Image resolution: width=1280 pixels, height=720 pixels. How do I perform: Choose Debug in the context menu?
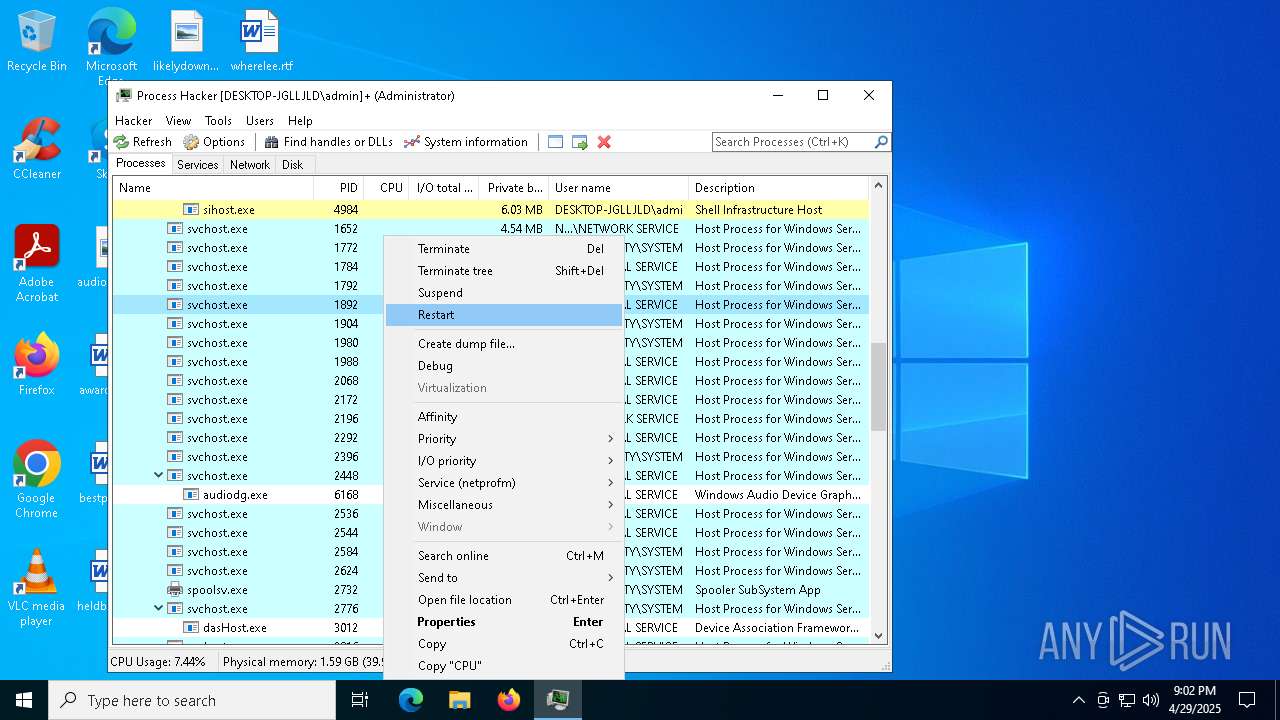click(x=504, y=366)
